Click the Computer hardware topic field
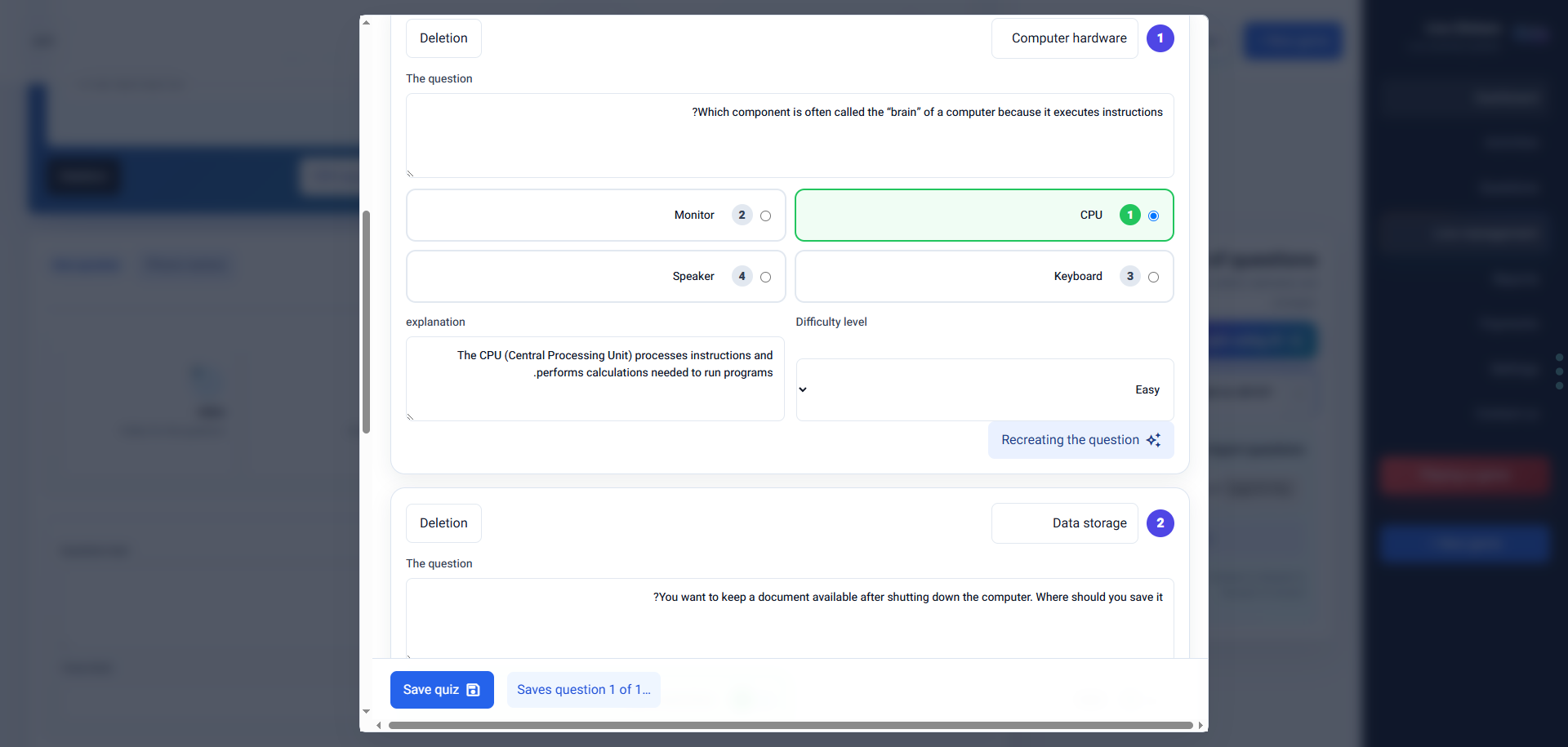 click(1064, 38)
